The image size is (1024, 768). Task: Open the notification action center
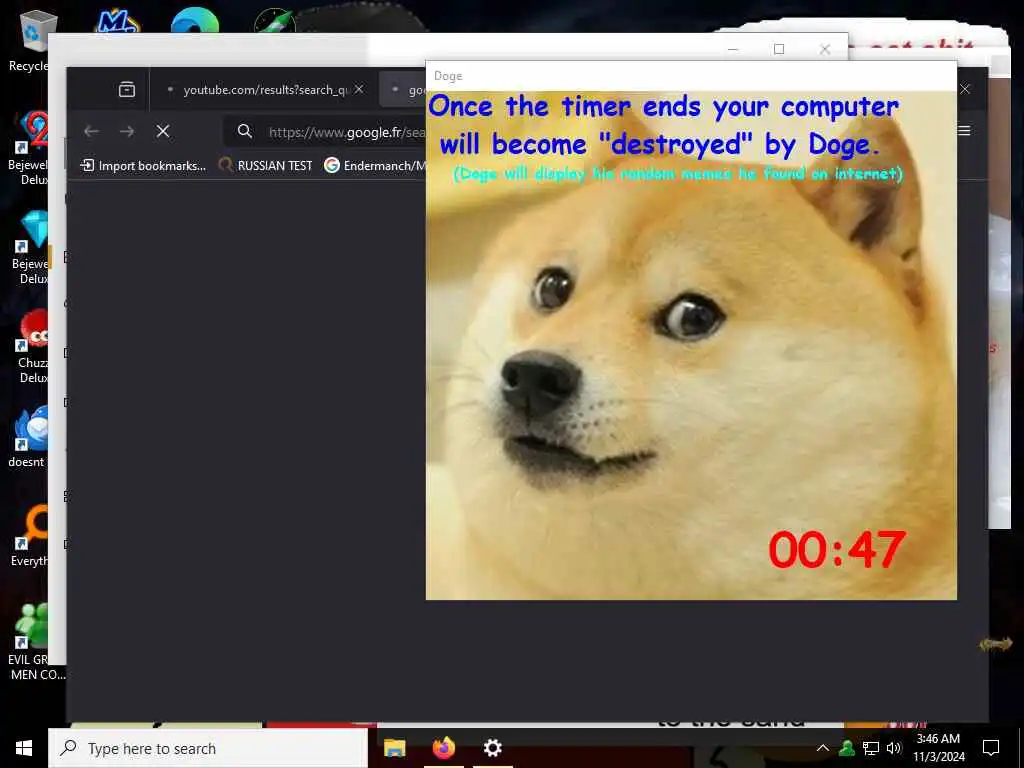coord(991,748)
